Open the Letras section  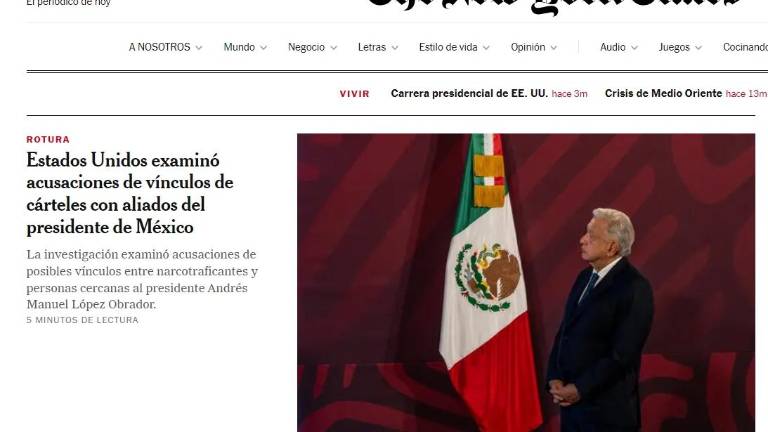tap(372, 48)
